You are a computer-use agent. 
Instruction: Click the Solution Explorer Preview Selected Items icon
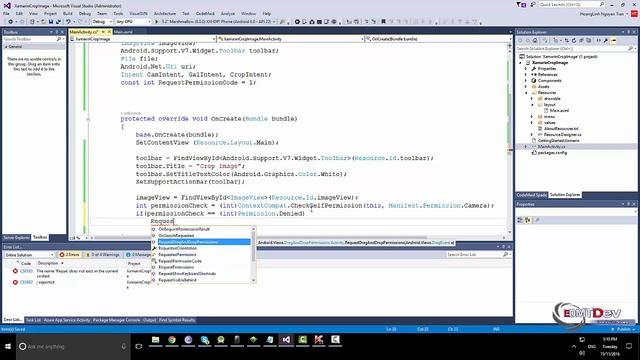[x=613, y=40]
